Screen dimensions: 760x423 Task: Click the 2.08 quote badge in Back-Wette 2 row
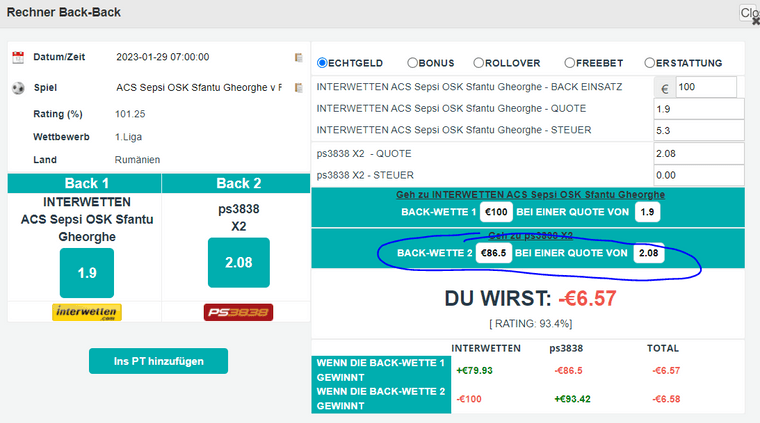649,253
